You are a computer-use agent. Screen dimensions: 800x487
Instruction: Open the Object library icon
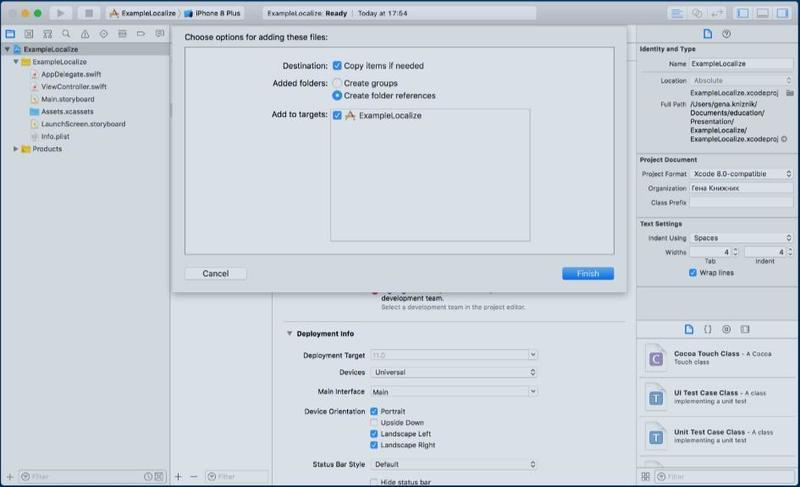(x=727, y=329)
